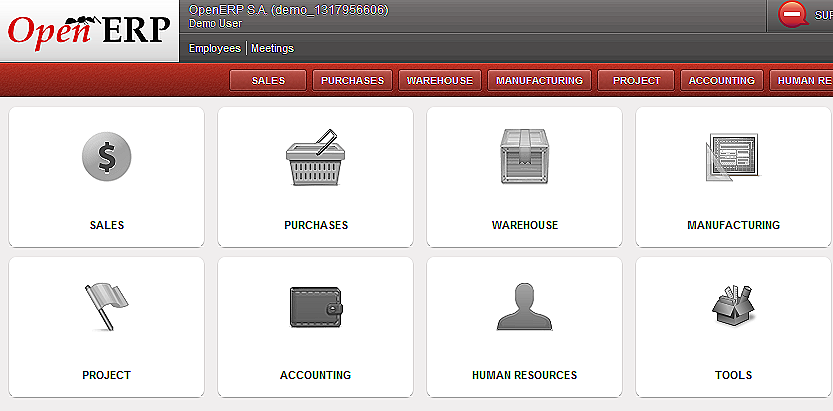The width and height of the screenshot is (833, 411).
Task: Click the SALES label under the coin
Action: point(107,225)
